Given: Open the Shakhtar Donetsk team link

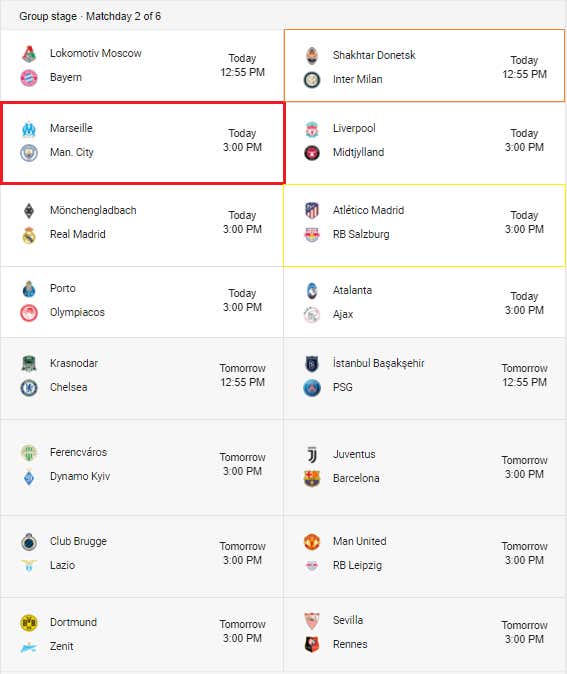Looking at the screenshot, I should click(x=374, y=55).
